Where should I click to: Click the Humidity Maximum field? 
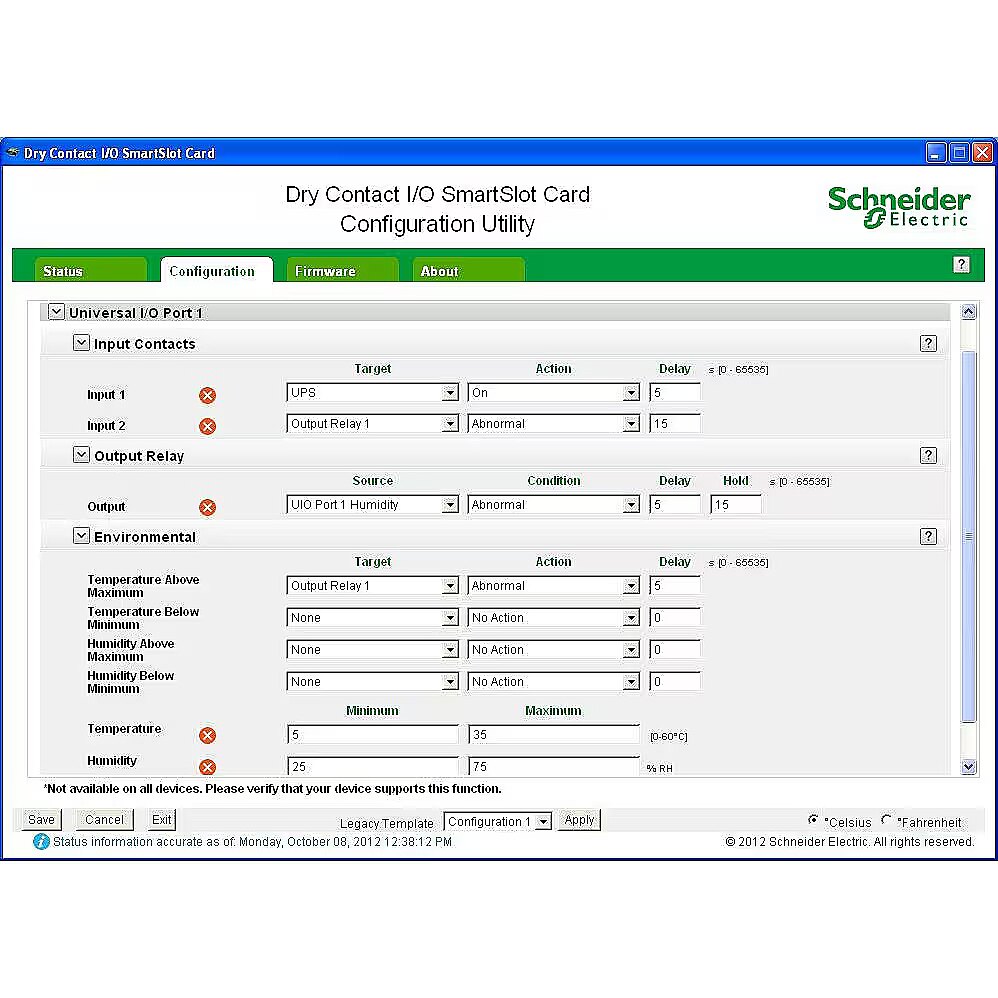click(553, 766)
